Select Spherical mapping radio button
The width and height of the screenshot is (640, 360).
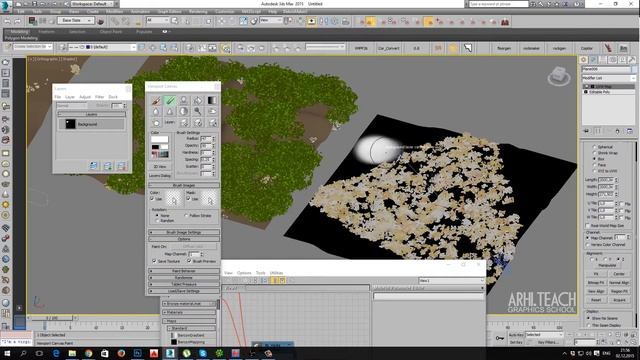(x=594, y=147)
